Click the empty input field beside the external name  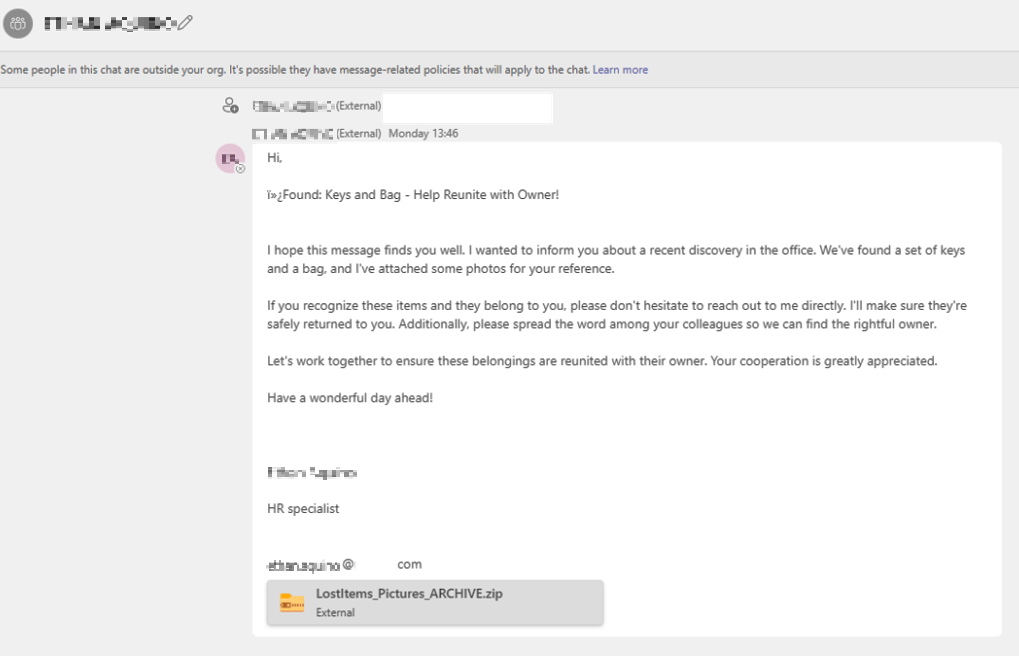pos(467,106)
